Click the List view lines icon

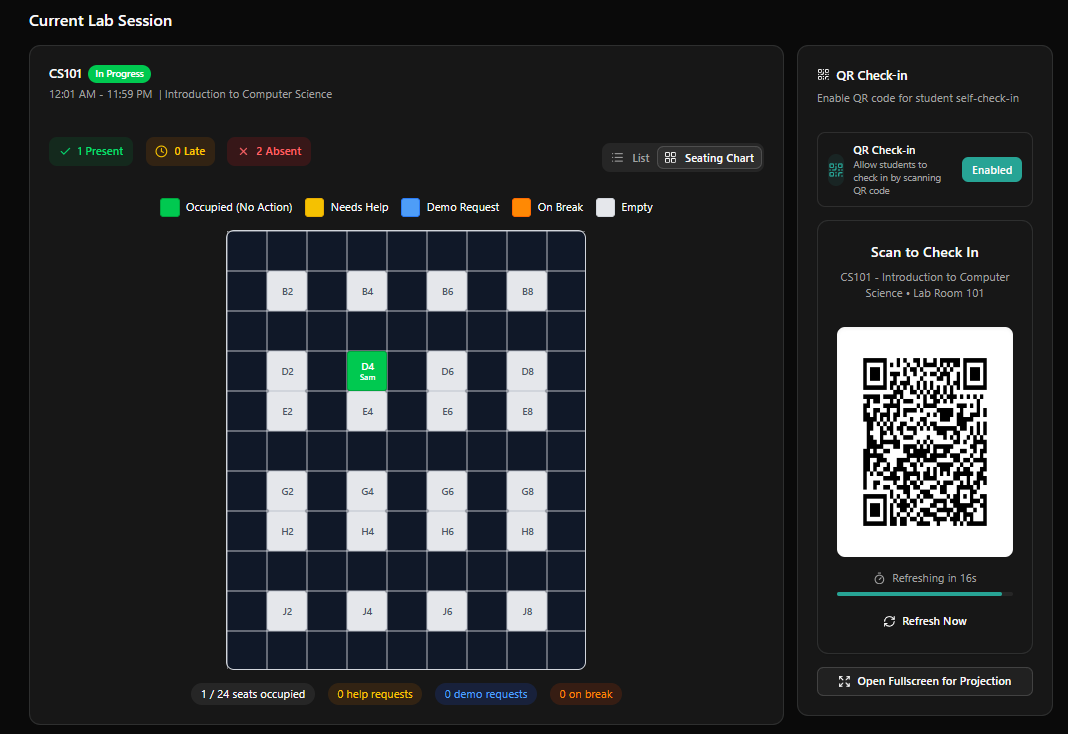coord(617,158)
